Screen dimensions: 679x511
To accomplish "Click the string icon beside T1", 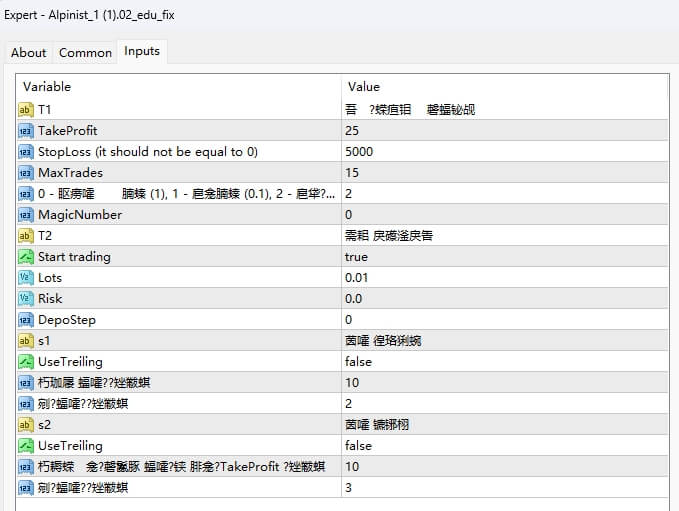I will tap(26, 110).
